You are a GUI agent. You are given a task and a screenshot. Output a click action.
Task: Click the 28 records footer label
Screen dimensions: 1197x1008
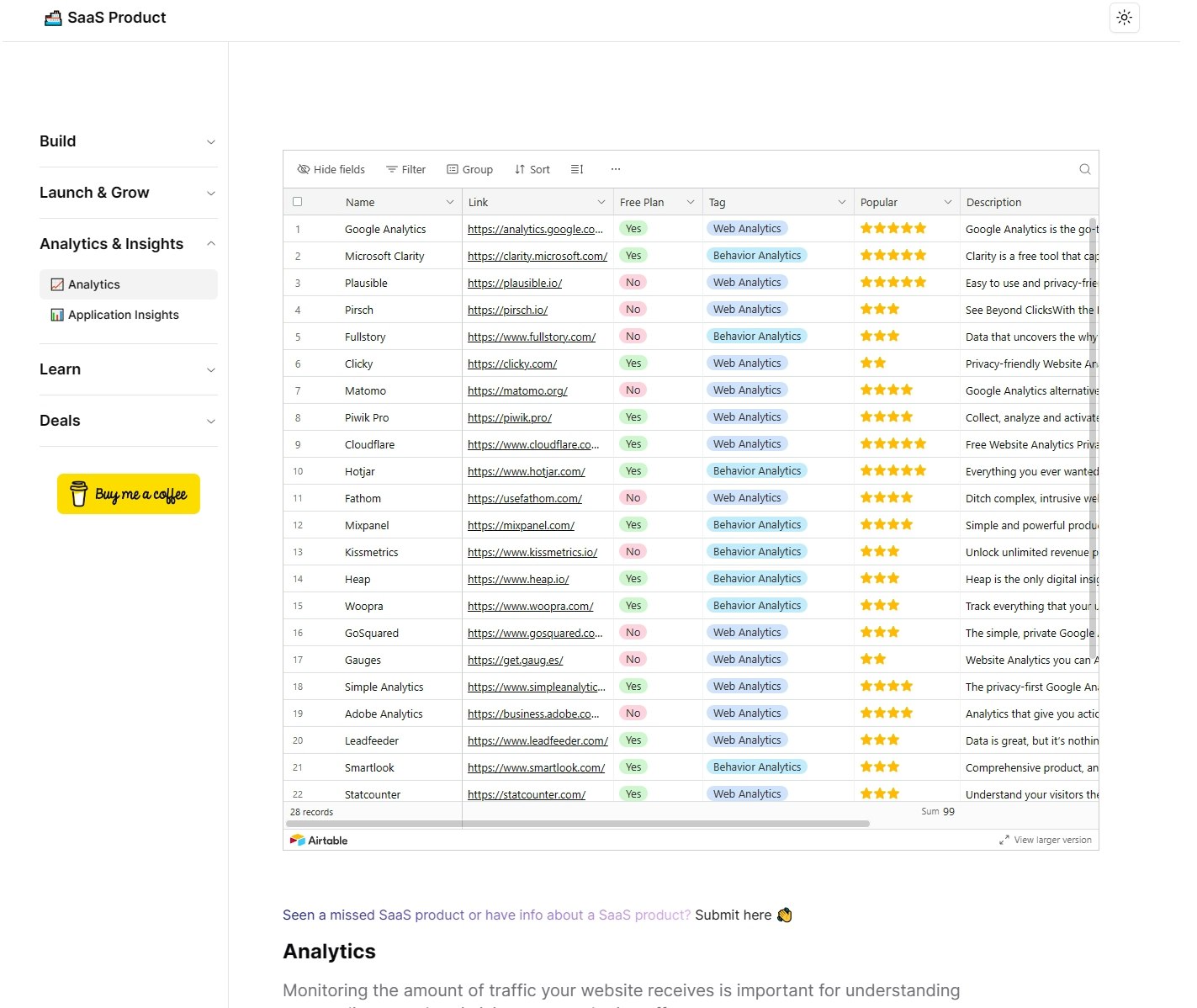coord(311,812)
